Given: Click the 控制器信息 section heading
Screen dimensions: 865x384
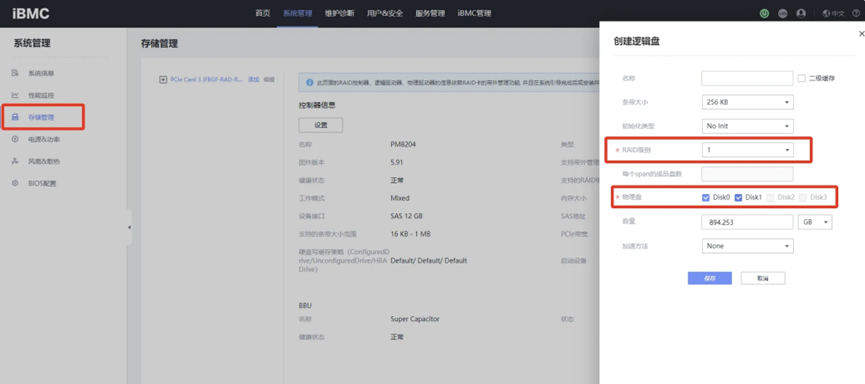Looking at the screenshot, I should point(317,105).
